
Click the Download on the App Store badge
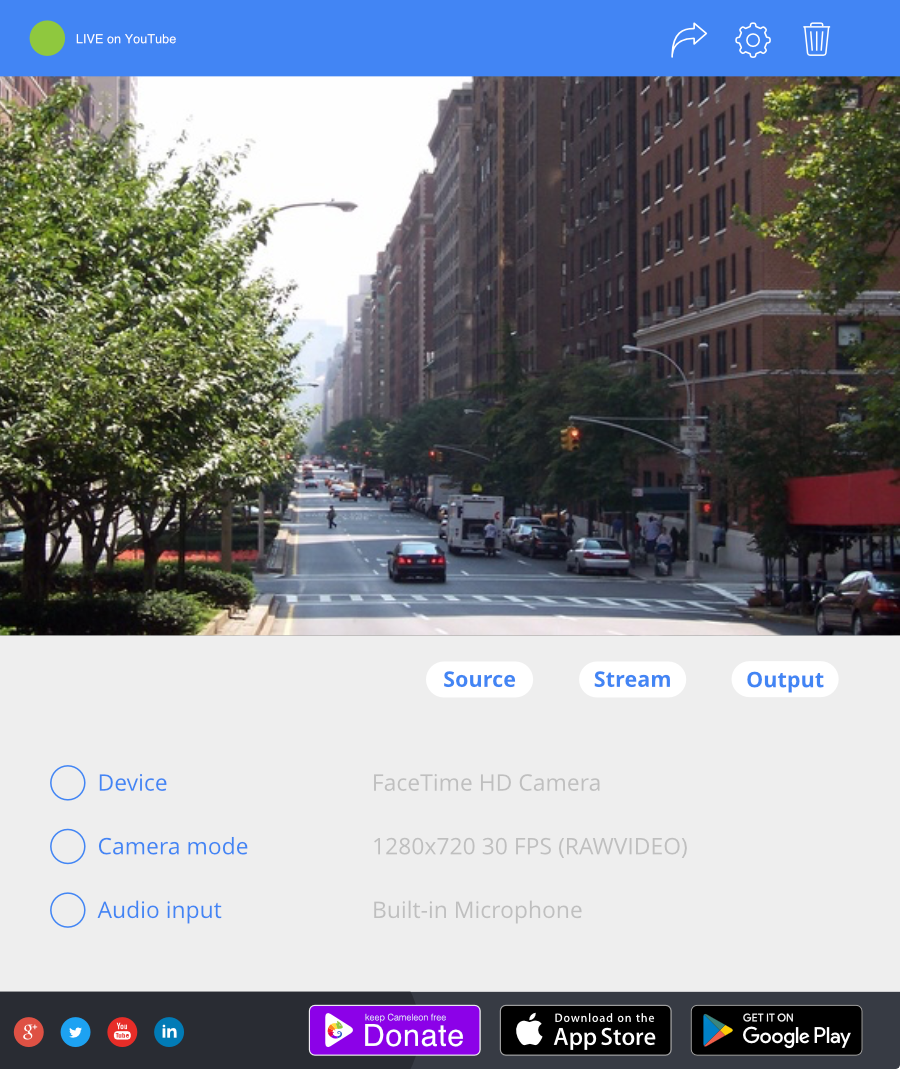pos(586,1030)
